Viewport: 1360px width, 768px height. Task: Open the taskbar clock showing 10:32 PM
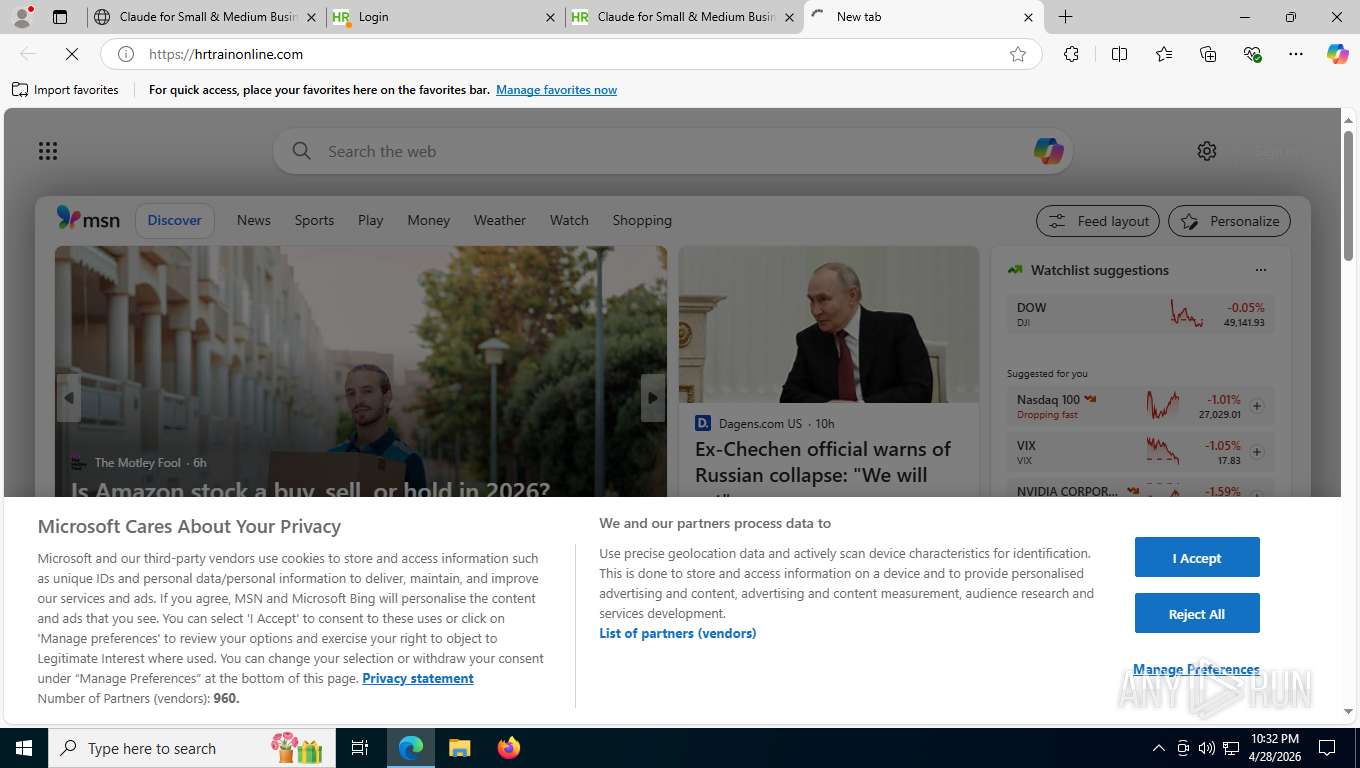[x=1274, y=748]
